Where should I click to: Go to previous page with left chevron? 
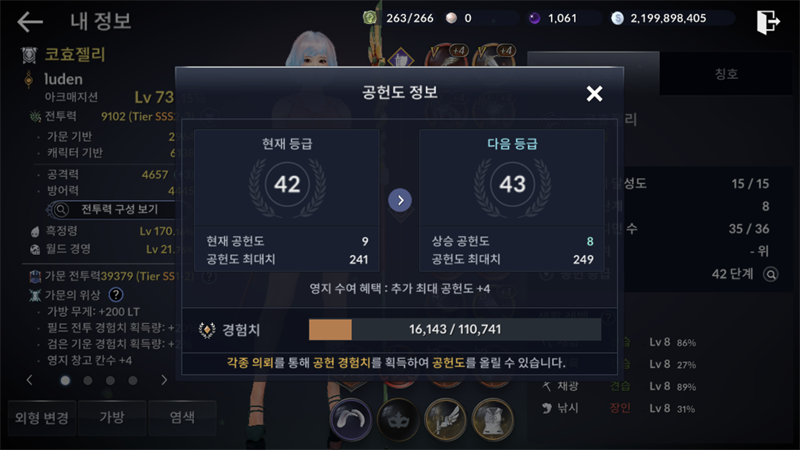point(30,380)
